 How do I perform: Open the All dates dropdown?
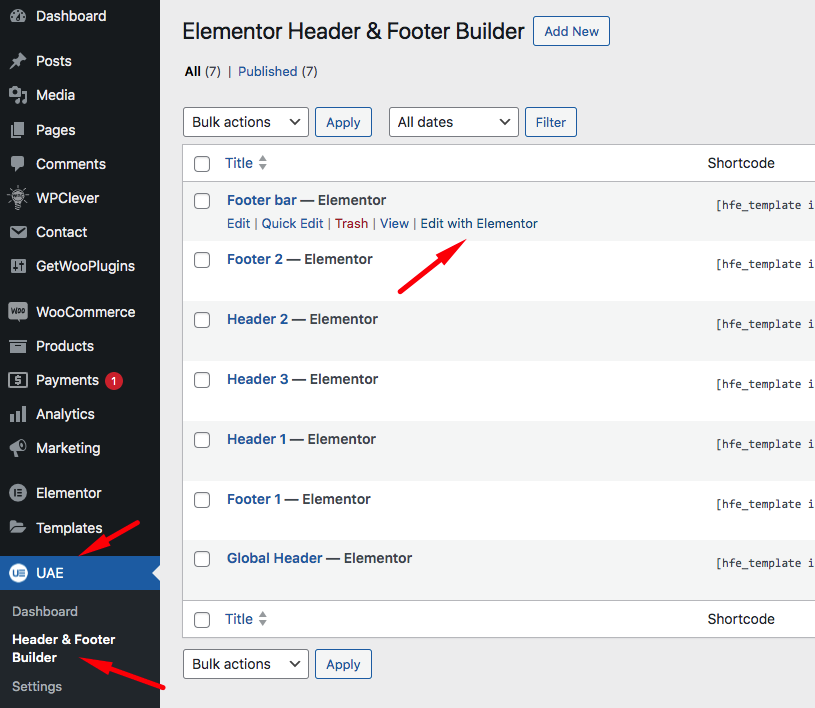point(454,122)
